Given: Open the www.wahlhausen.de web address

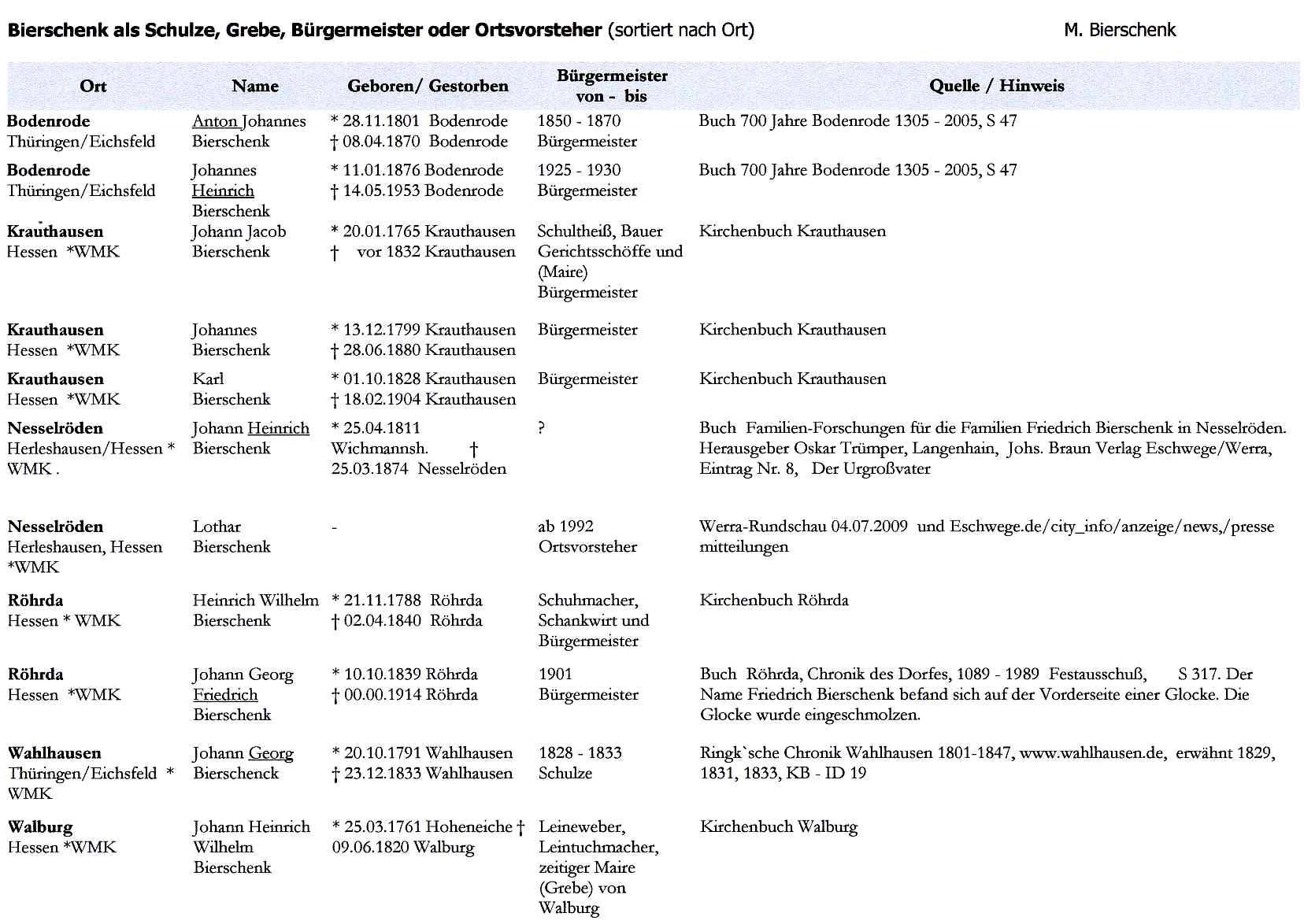Looking at the screenshot, I should pyautogui.click(x=1091, y=753).
